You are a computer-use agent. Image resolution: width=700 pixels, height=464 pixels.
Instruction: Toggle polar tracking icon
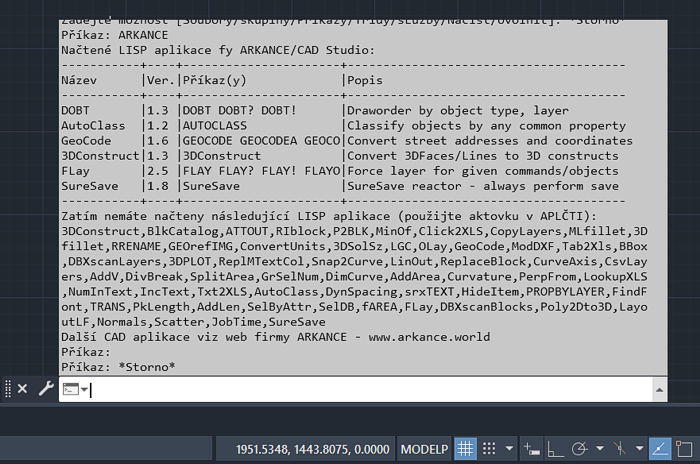[578, 449]
